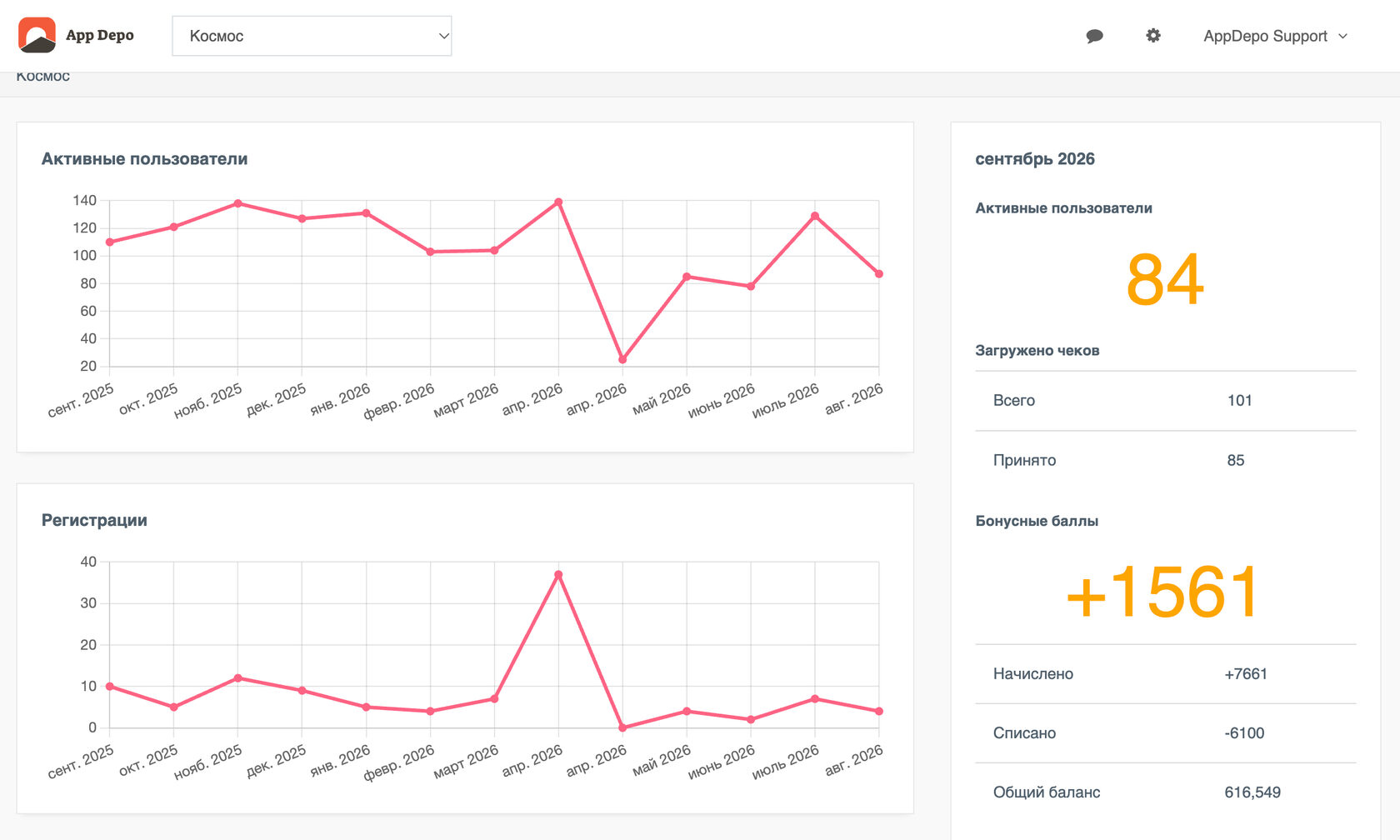Screen dimensions: 1400x840
Task: Click the Списано value -6100
Action: point(1244,732)
